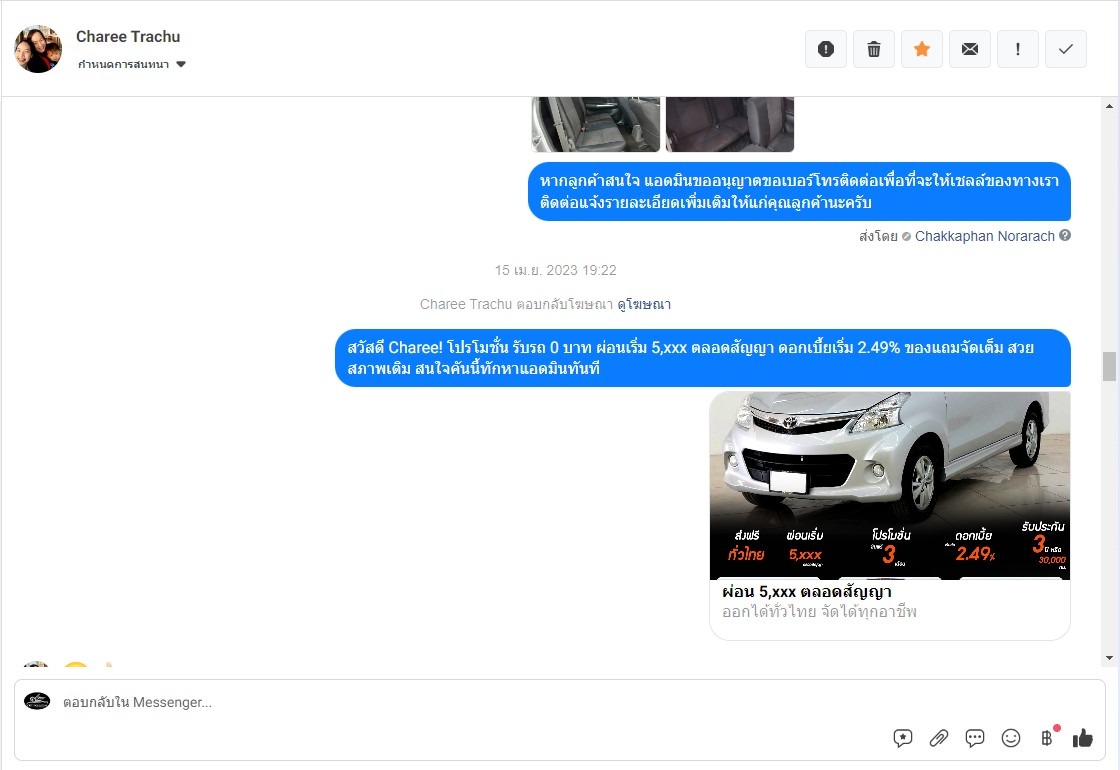Toggle the orange star follow-up icon

(921, 49)
